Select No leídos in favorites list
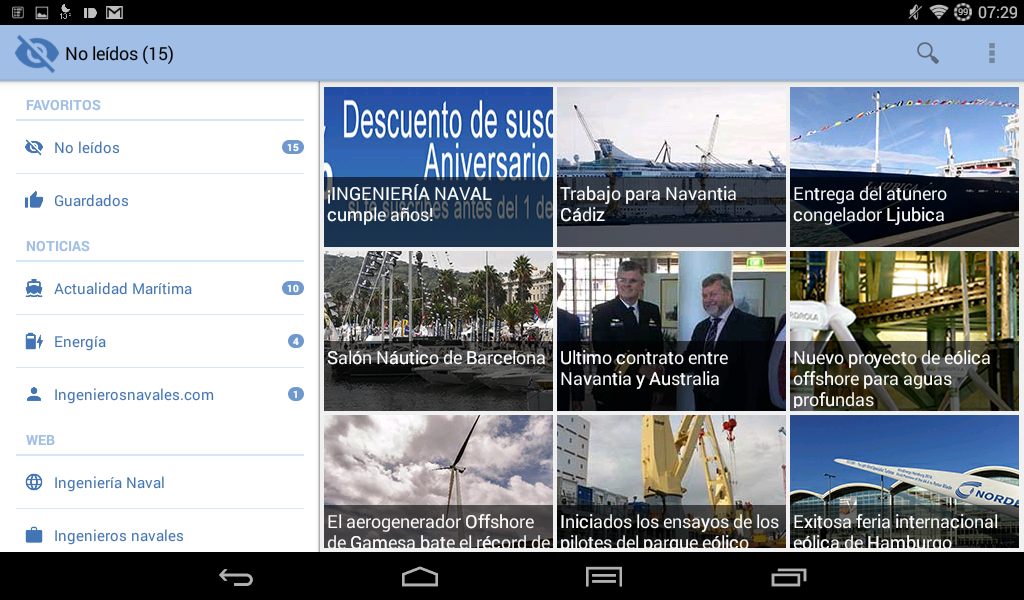1024x600 pixels. (160, 148)
